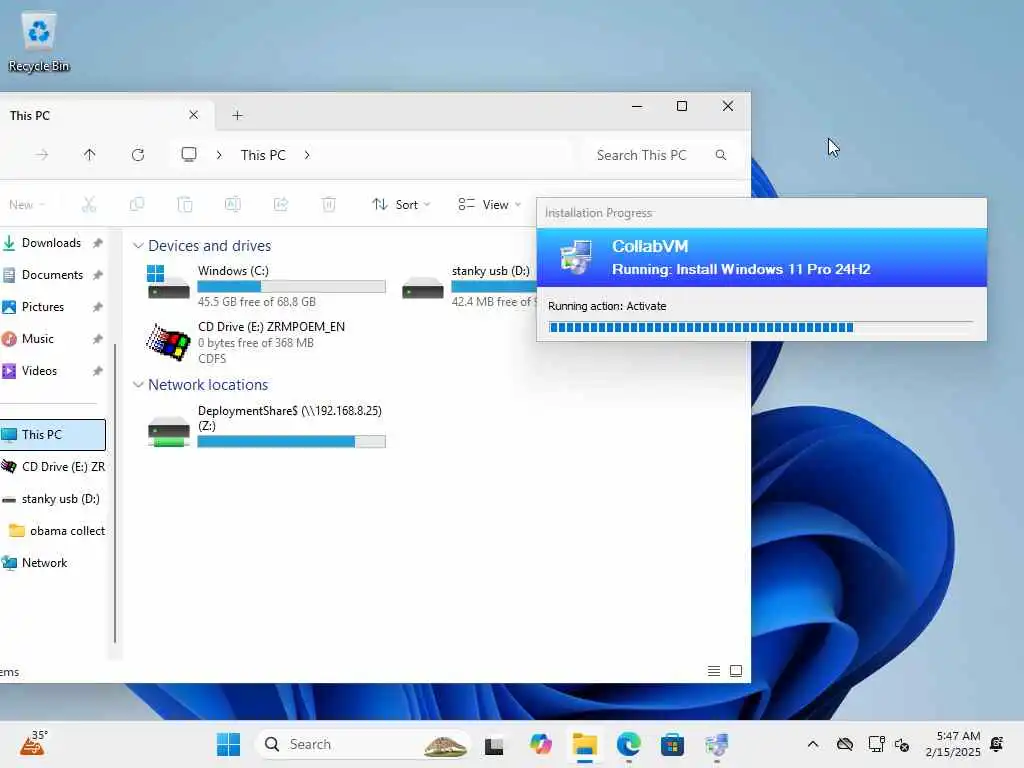The height and width of the screenshot is (768, 1024).
Task: Expand the chevron after This PC in breadcrumb
Action: 307,155
